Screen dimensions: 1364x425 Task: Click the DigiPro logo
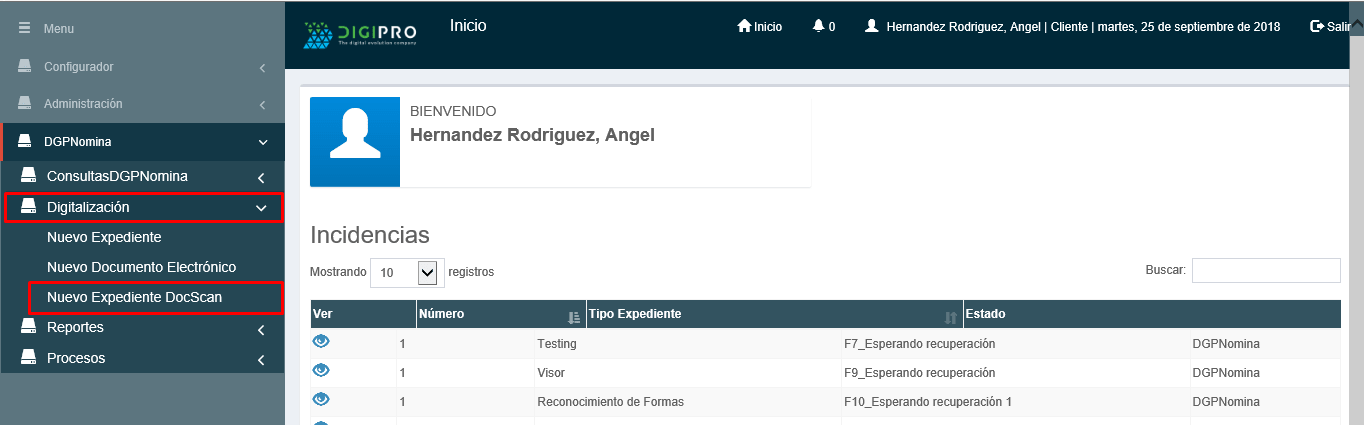(x=360, y=35)
